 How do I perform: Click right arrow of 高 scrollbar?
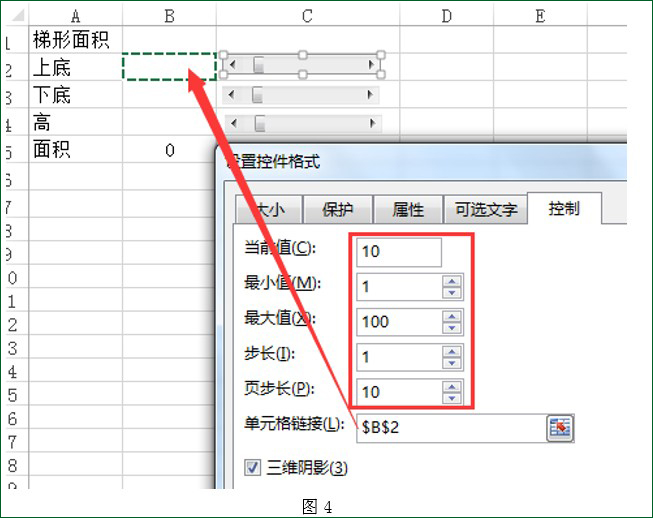tap(372, 123)
